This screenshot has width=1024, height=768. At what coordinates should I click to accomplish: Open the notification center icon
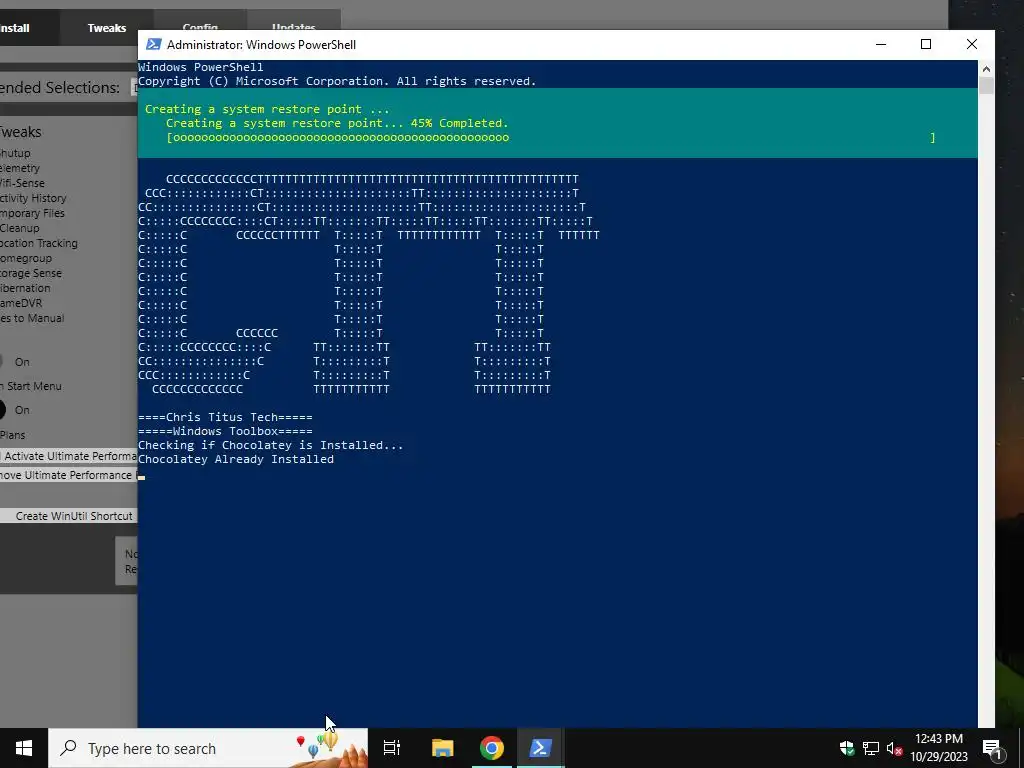[x=991, y=748]
